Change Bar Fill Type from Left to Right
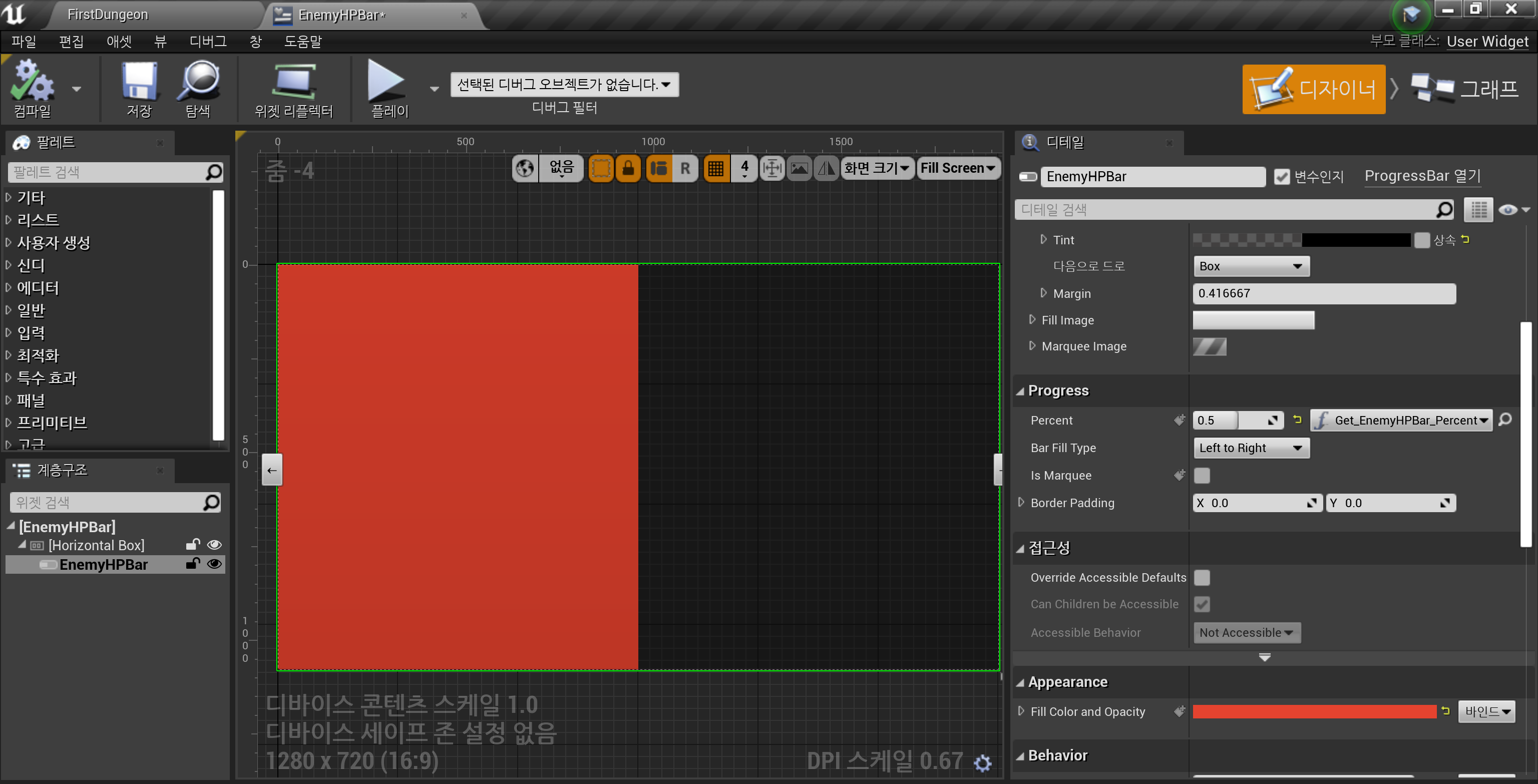The height and width of the screenshot is (784, 1538). click(x=1251, y=448)
